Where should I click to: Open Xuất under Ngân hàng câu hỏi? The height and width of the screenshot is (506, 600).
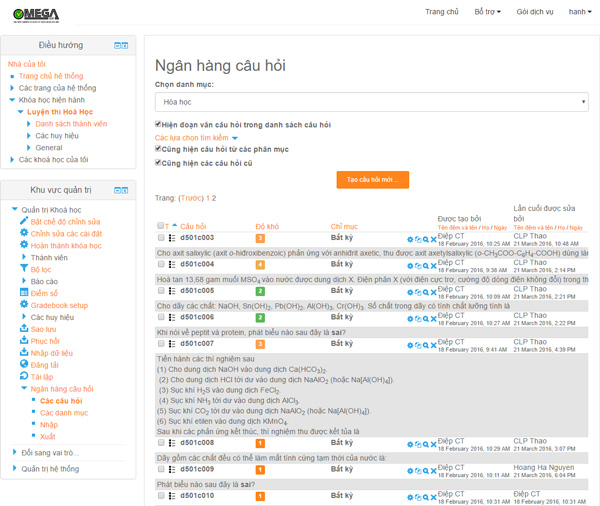coord(48,436)
